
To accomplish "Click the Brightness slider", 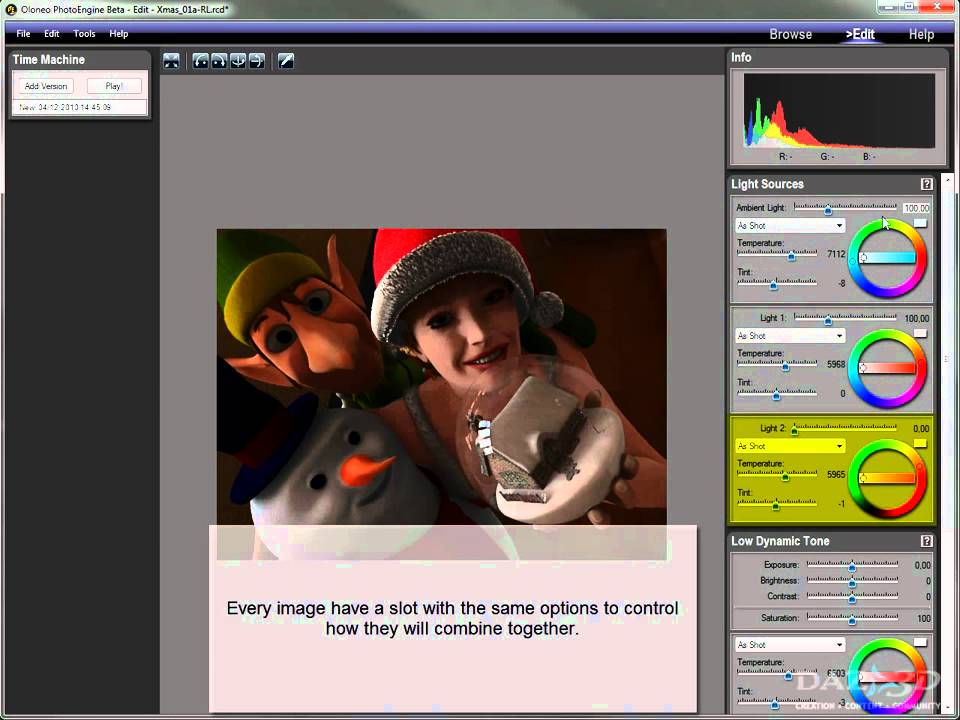I will click(x=852, y=580).
